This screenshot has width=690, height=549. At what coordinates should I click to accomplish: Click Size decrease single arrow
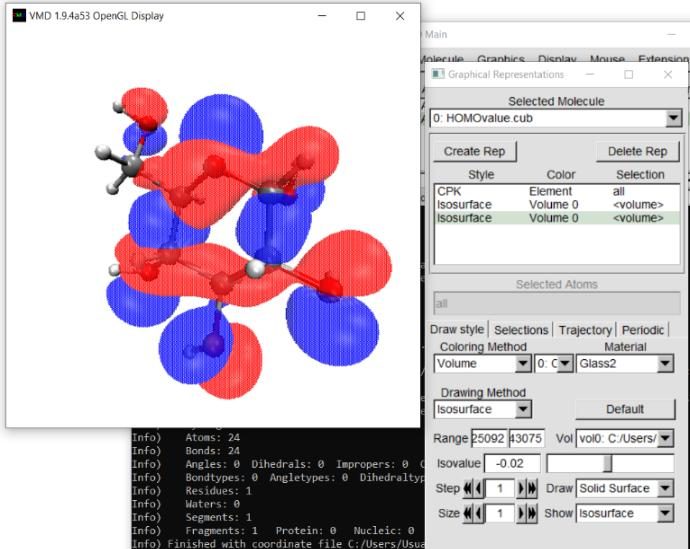478,513
